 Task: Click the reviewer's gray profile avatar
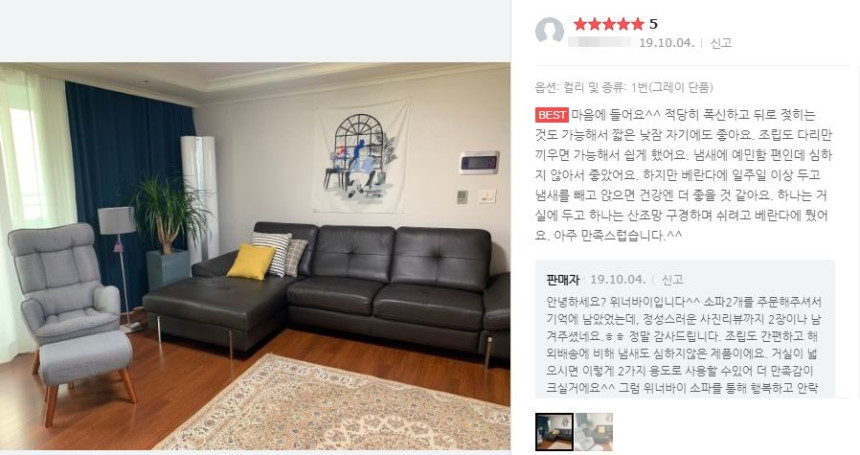pyautogui.click(x=550, y=31)
